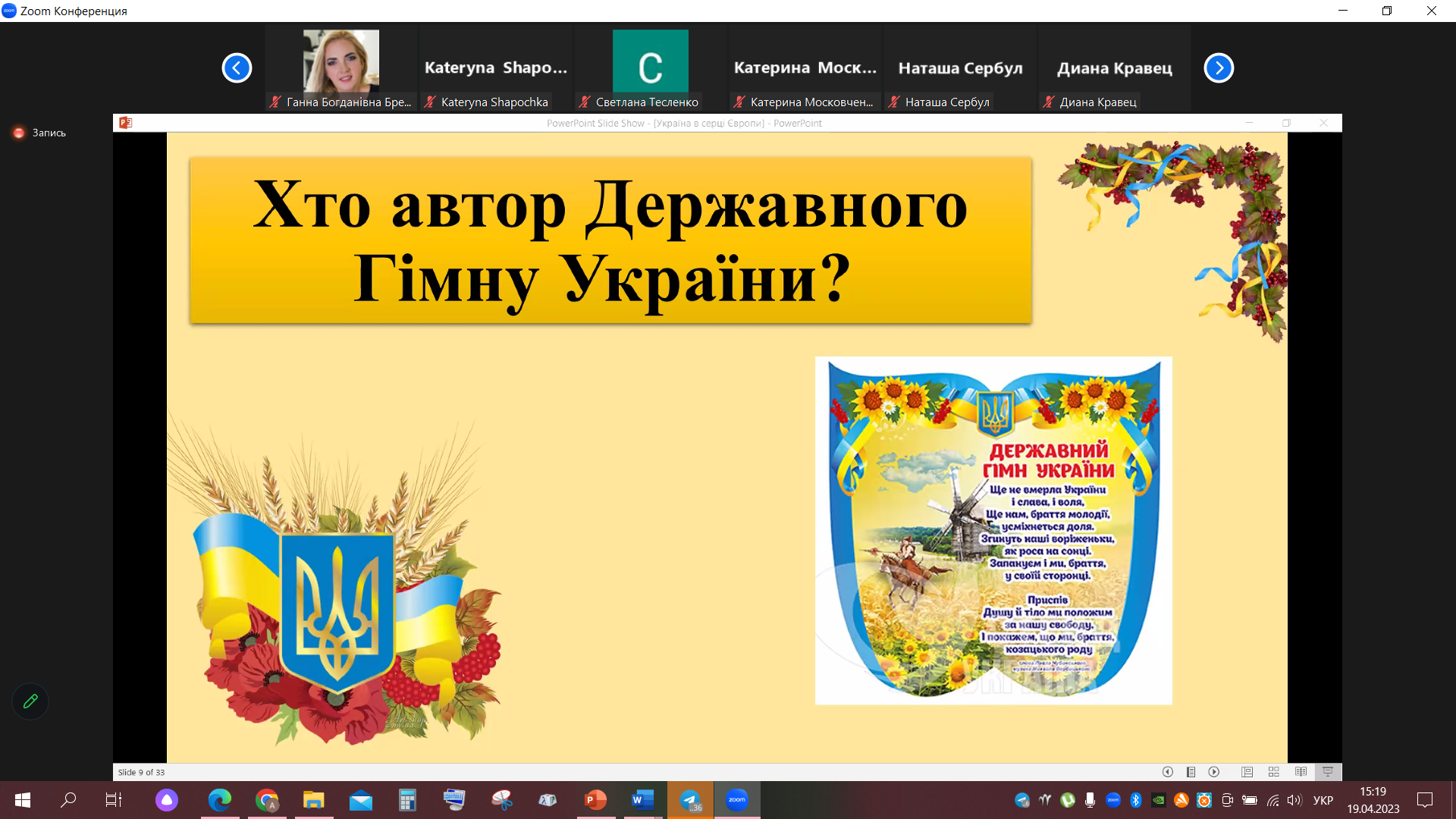Select Ганна Богданівна video thumbnail
The image size is (1456, 819).
(x=341, y=62)
